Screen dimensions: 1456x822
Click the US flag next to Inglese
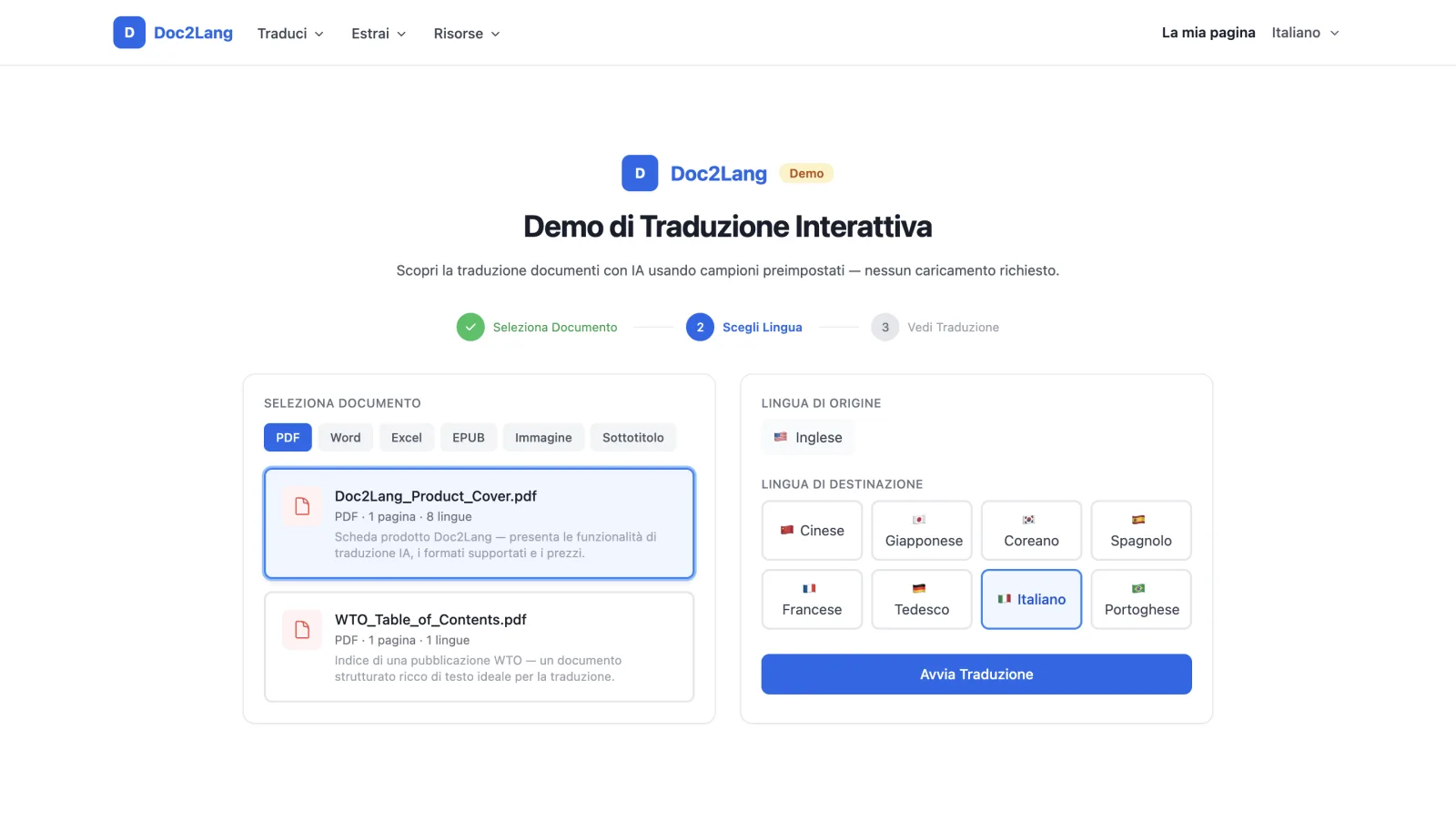[x=781, y=437]
